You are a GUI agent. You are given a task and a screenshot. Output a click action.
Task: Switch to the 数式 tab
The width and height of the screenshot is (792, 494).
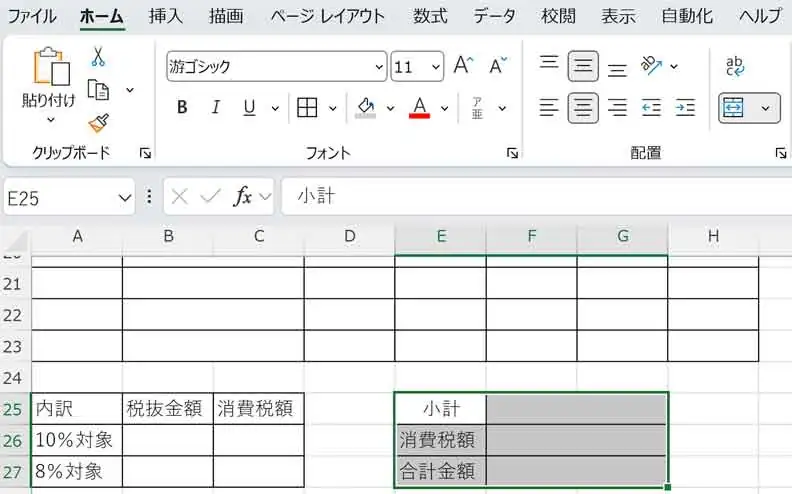430,16
